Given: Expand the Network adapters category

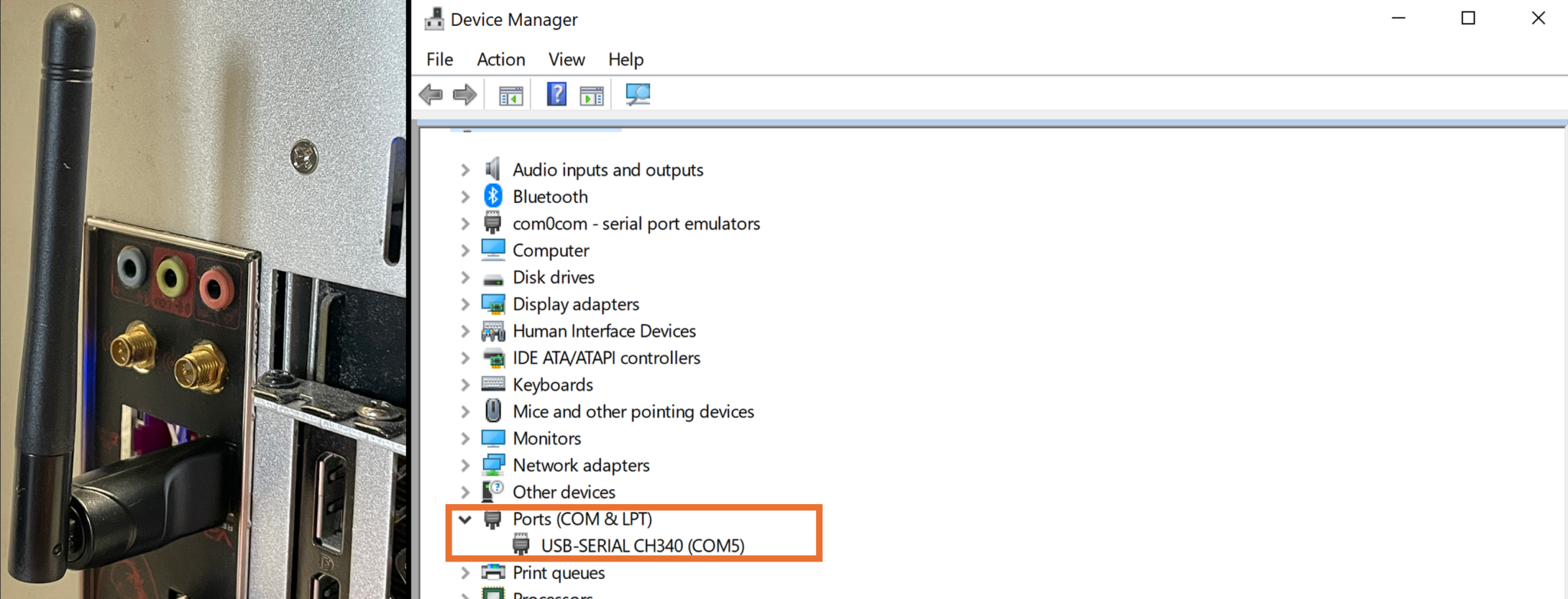Looking at the screenshot, I should [x=465, y=466].
